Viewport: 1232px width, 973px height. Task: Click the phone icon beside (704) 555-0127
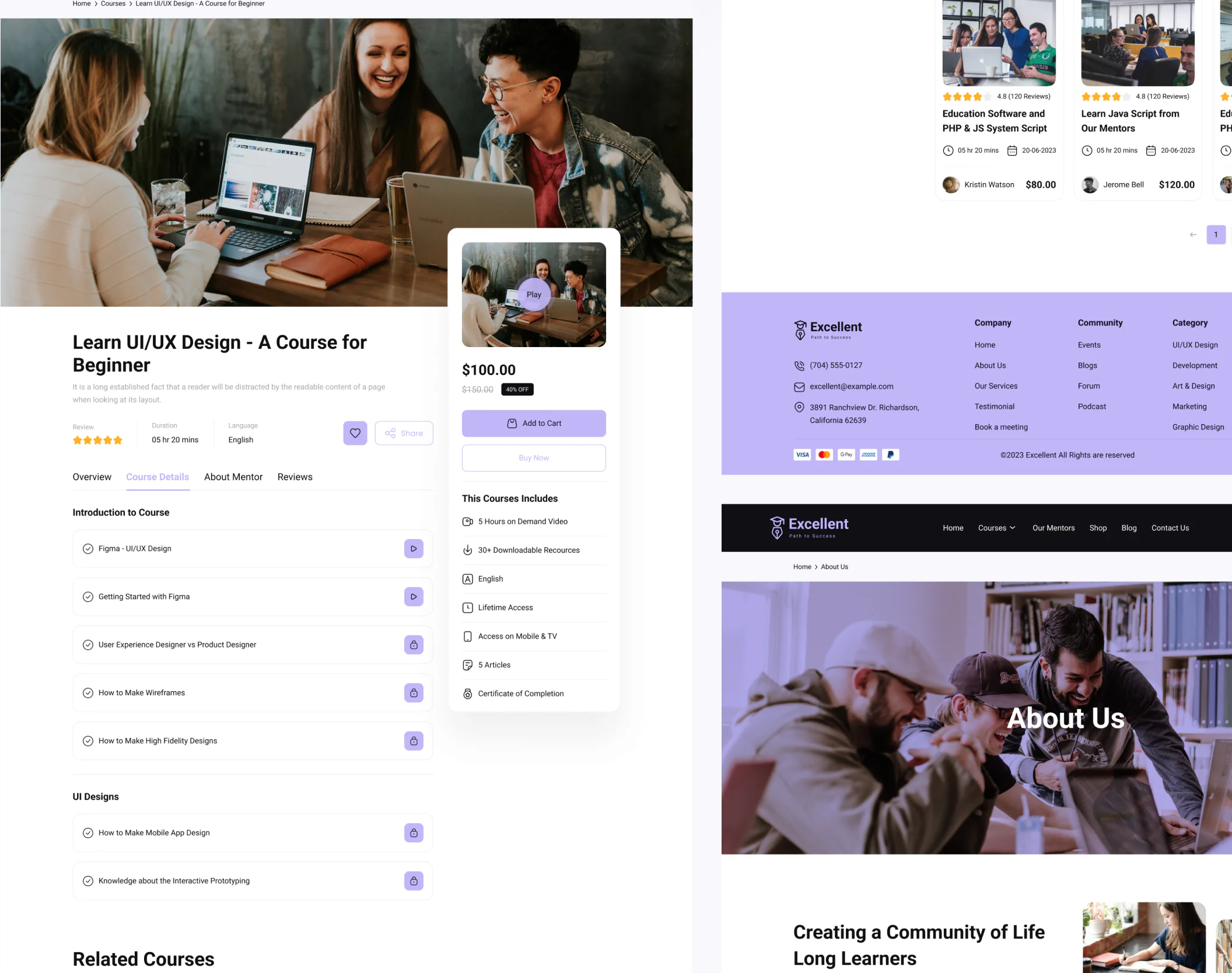click(799, 366)
